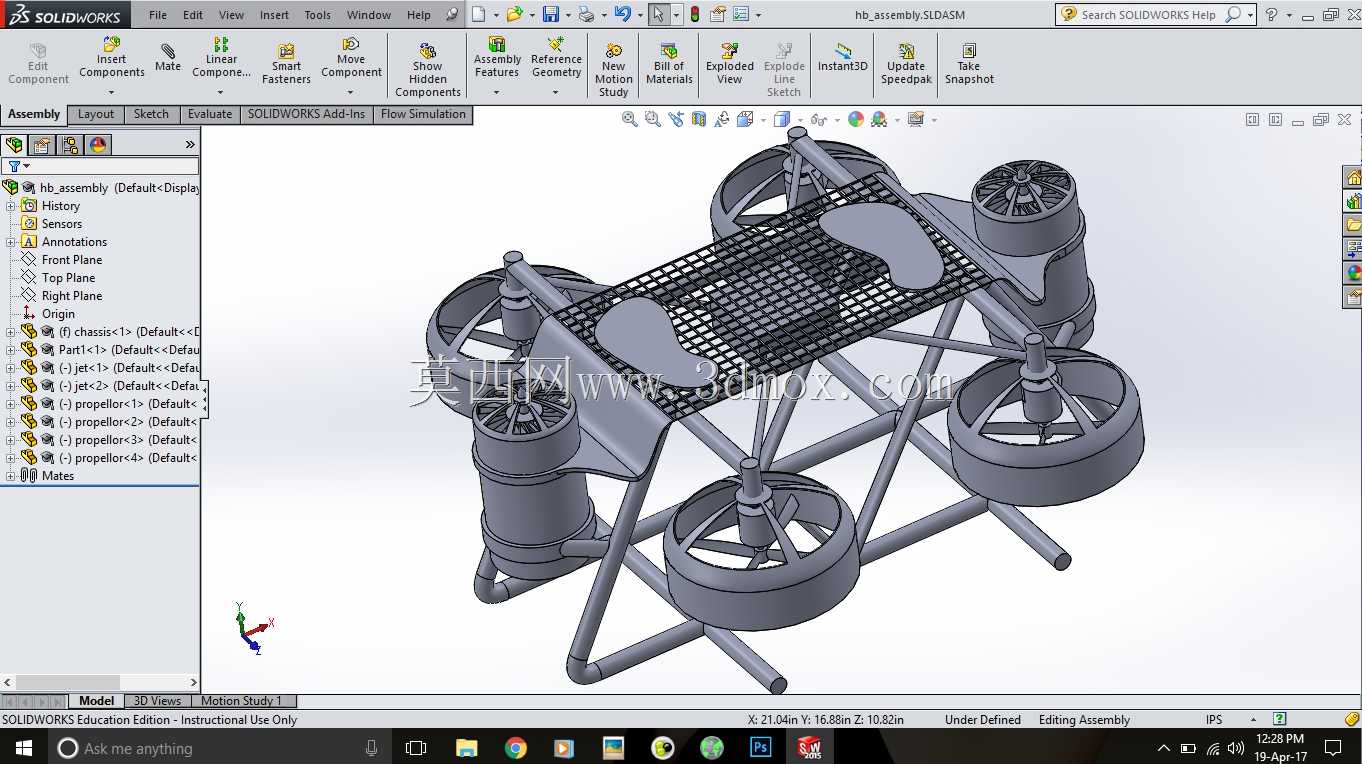Open the View Settings monitor icon
1362x764 pixels.
pos(915,119)
